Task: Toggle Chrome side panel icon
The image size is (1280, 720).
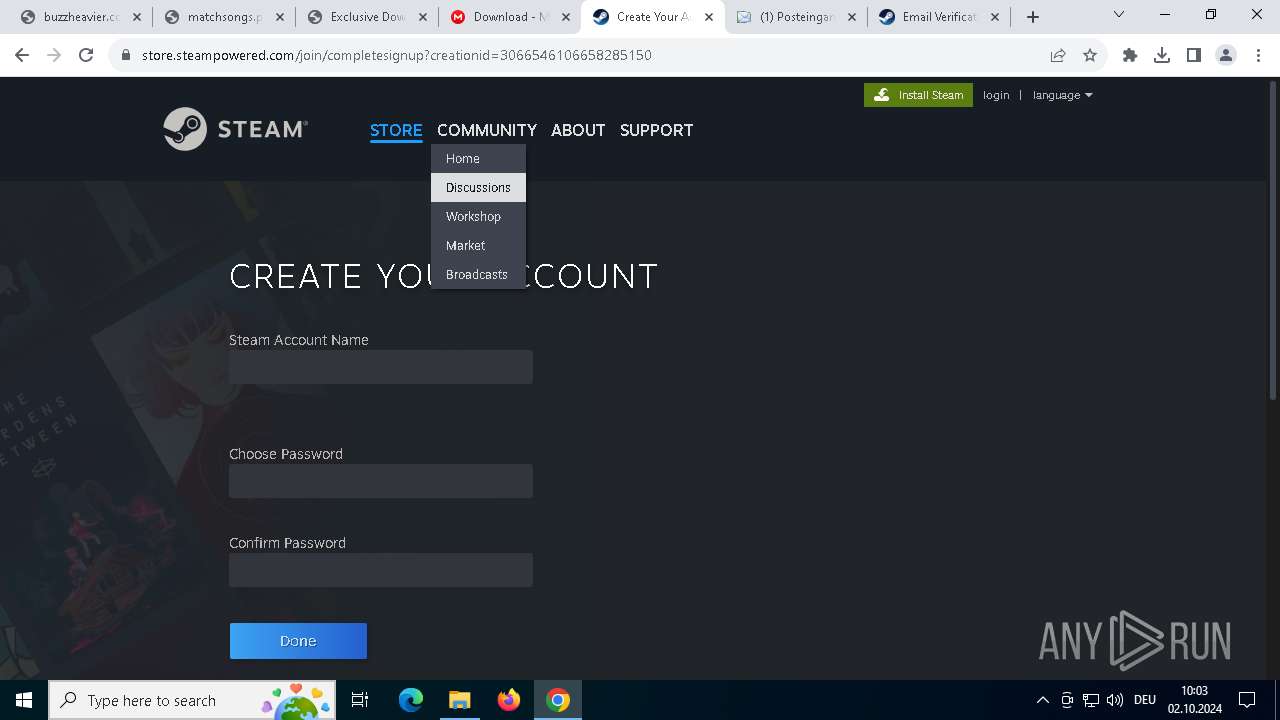Action: pyautogui.click(x=1194, y=56)
